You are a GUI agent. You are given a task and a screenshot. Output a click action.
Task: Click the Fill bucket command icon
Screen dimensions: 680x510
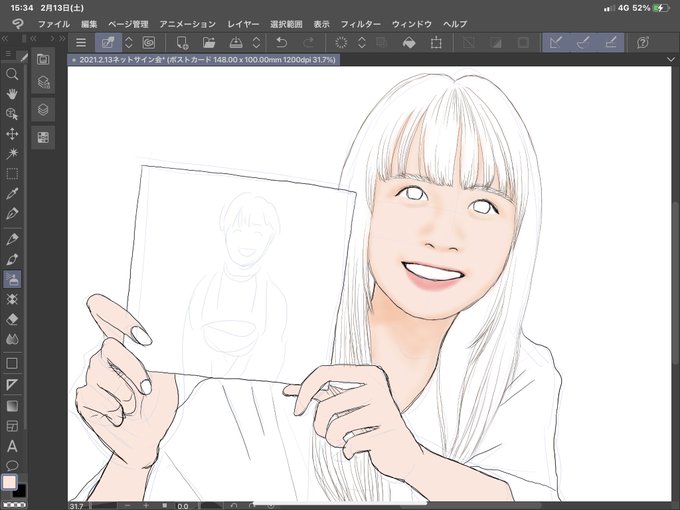pos(409,42)
